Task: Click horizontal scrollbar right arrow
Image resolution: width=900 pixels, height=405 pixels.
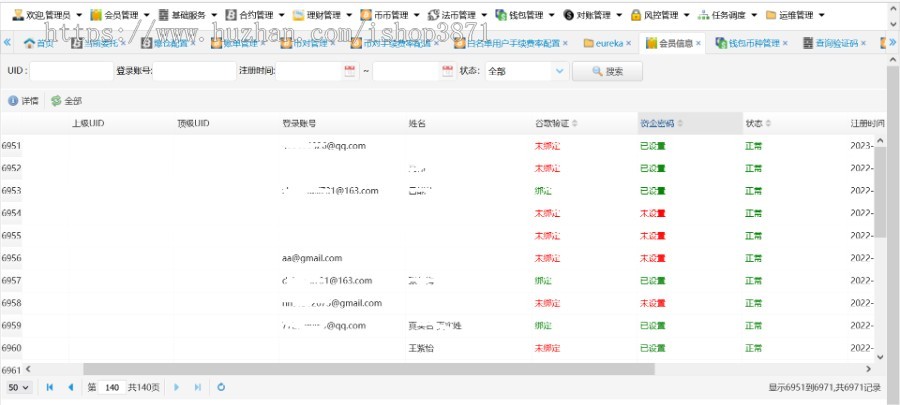Action: pyautogui.click(x=868, y=369)
